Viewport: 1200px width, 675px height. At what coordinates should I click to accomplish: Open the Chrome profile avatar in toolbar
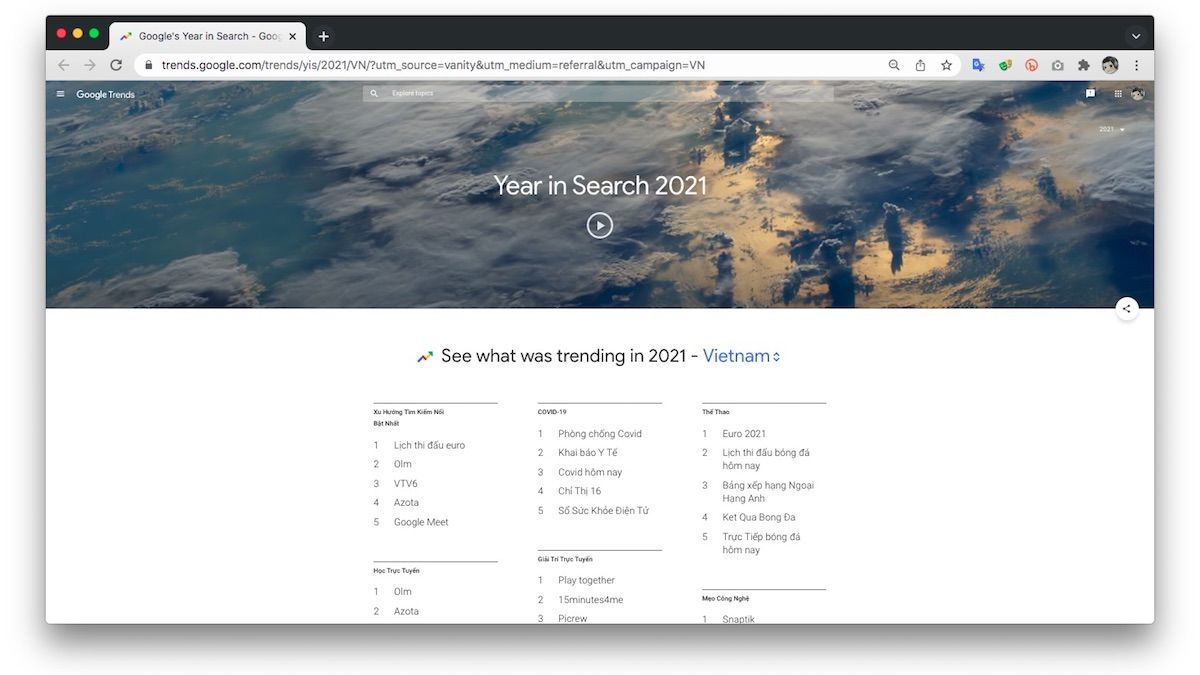pos(1110,65)
